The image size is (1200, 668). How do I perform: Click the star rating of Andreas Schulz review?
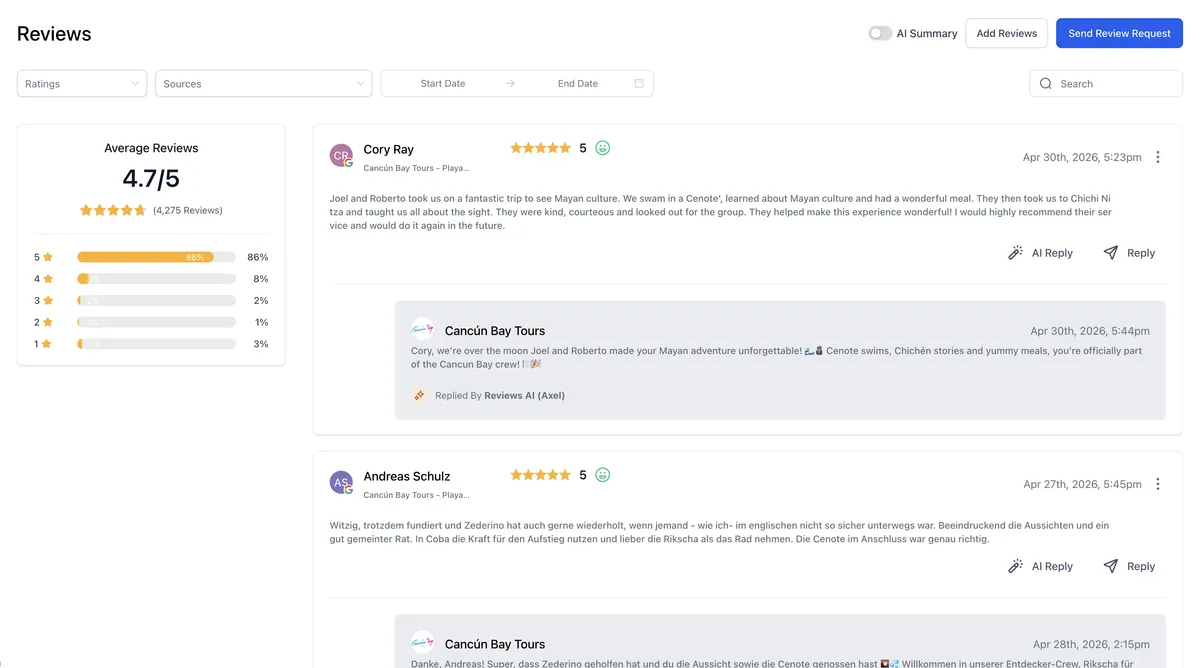pos(540,475)
